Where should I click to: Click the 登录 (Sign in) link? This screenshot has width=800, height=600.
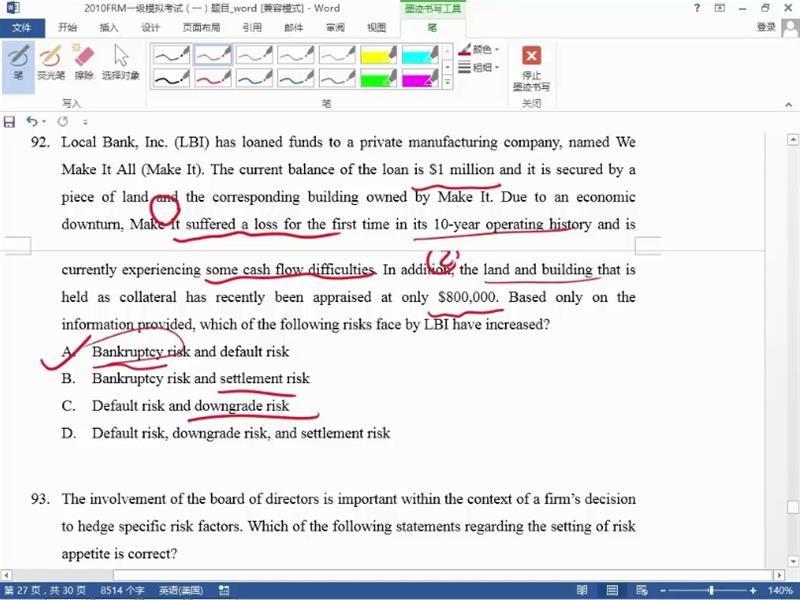coord(766,28)
